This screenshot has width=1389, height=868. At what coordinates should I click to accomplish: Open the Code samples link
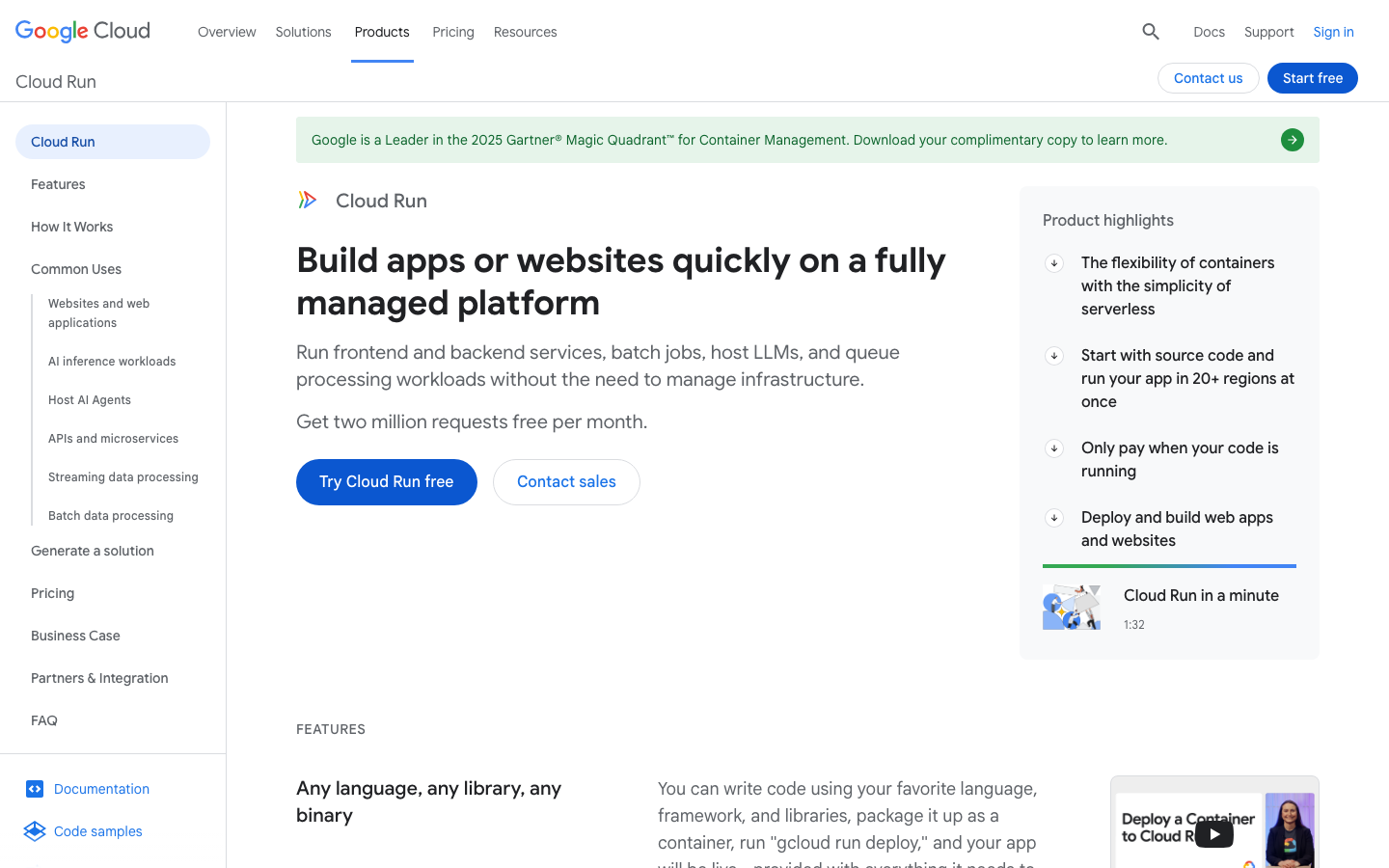click(x=98, y=831)
